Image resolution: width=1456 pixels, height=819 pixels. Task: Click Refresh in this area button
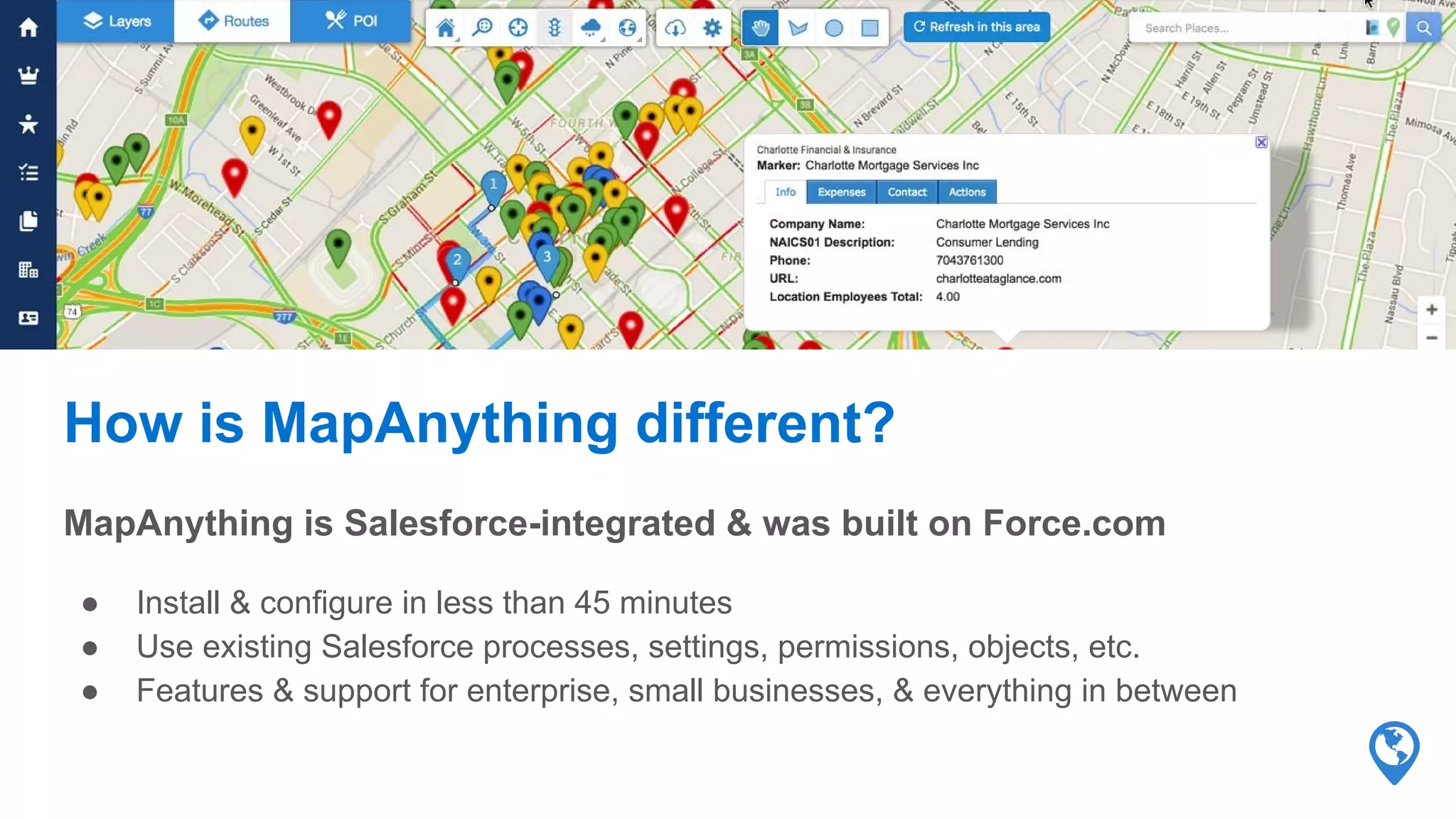(x=977, y=27)
